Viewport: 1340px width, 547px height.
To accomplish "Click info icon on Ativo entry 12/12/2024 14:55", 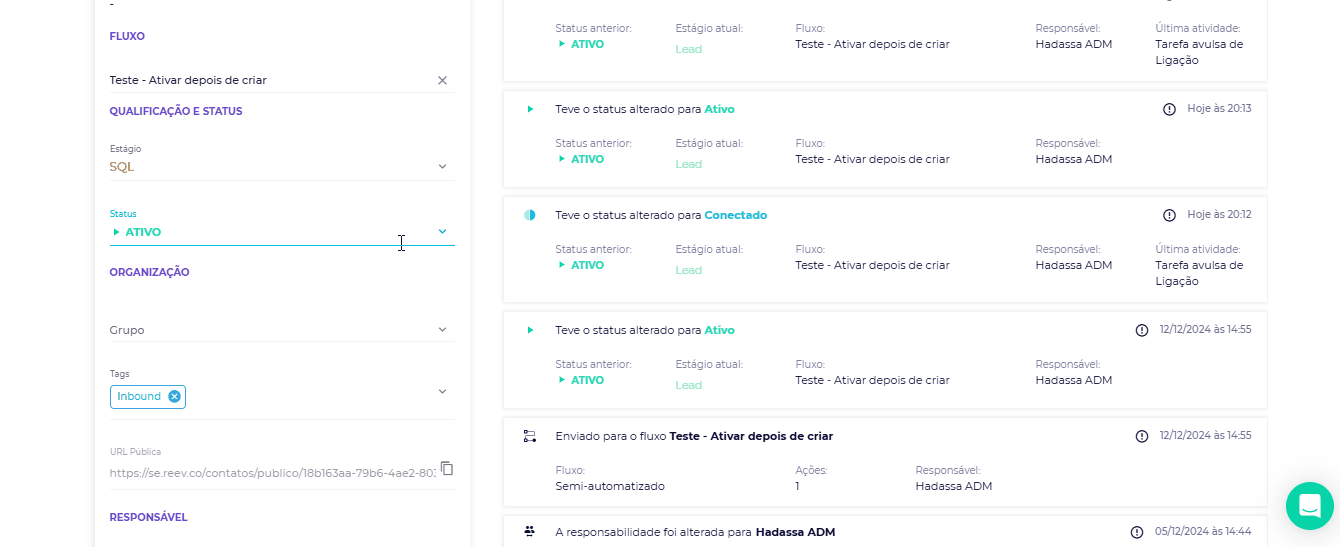I will [1142, 330].
